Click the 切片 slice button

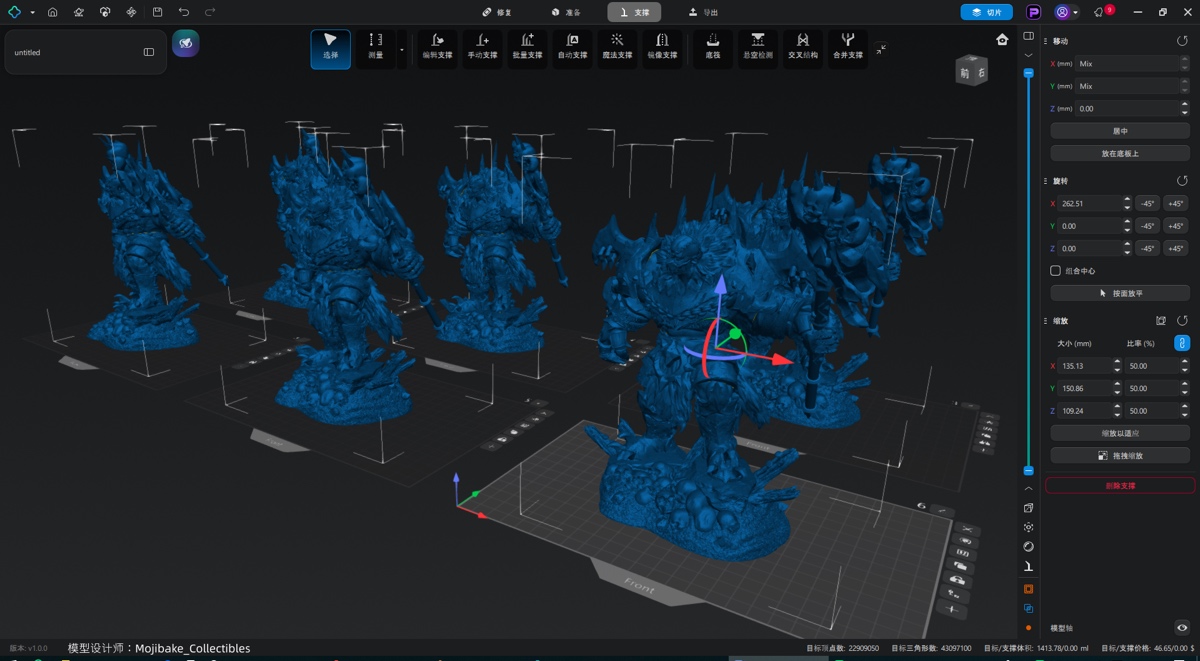pyautogui.click(x=986, y=12)
